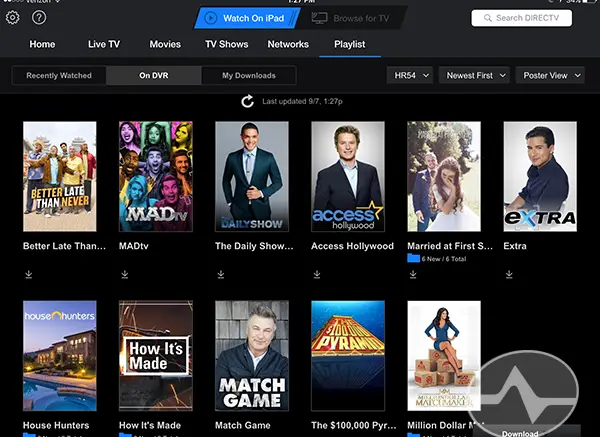Open the MADtv poster
The width and height of the screenshot is (600, 437).
pos(156,176)
